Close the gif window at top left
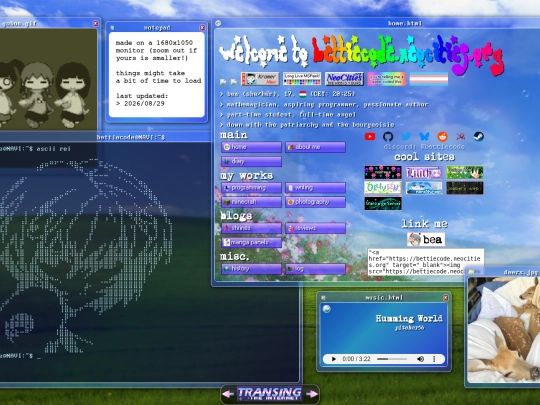540x405 pixels. (x=95, y=23)
